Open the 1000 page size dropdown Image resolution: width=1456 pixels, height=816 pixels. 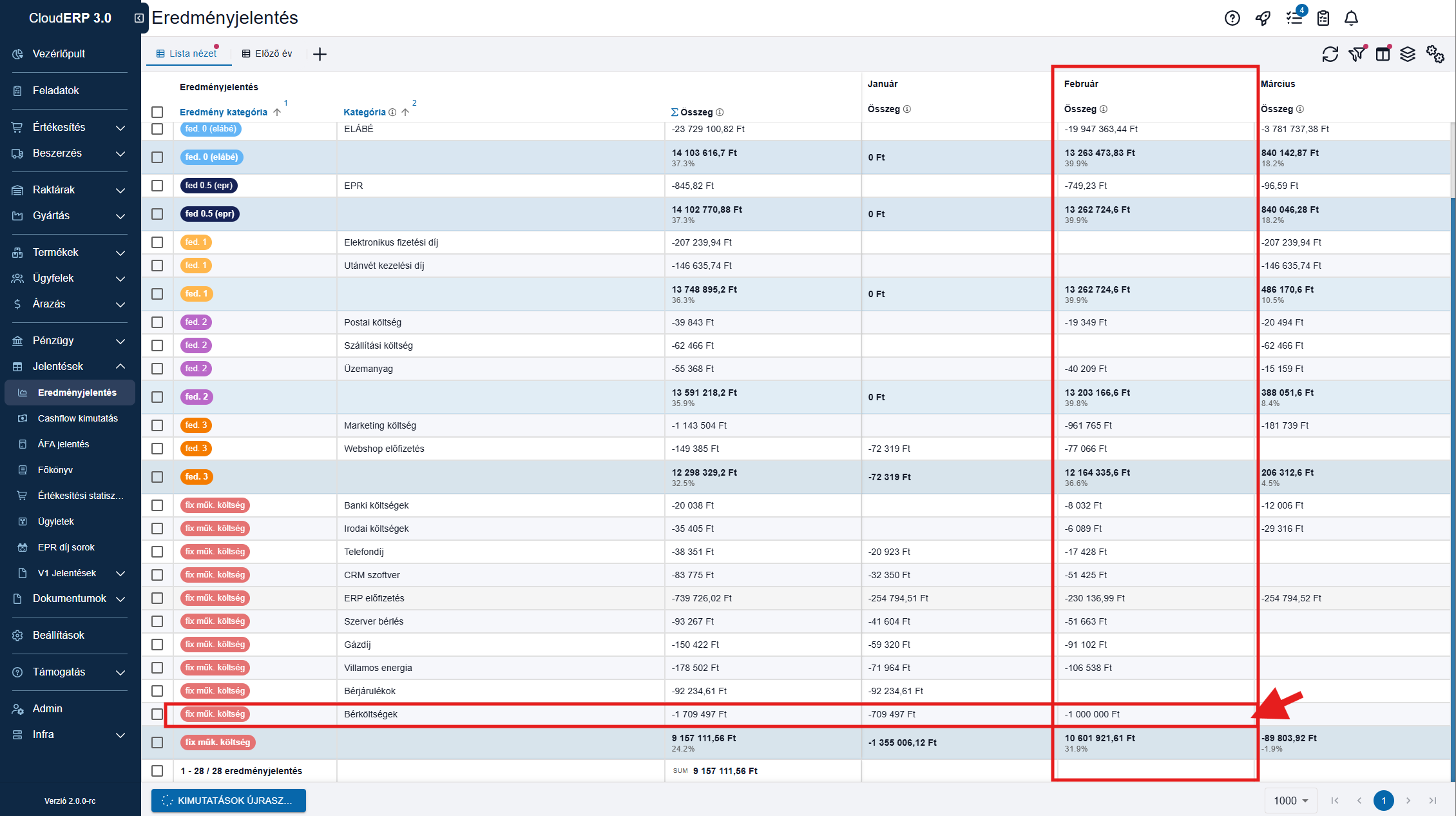(x=1290, y=801)
